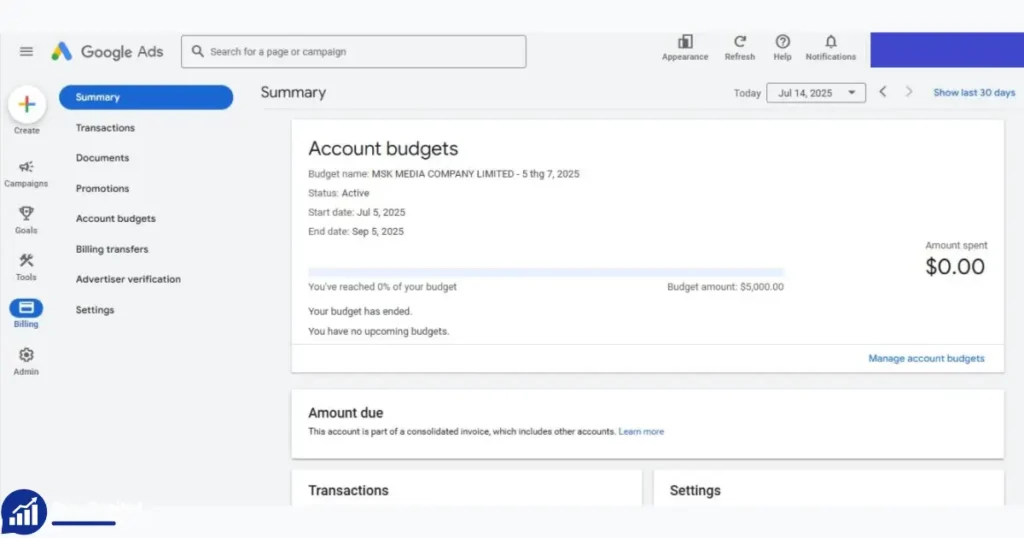The image size is (1024, 538).
Task: Click Budget amount: $5,000.00 text
Action: coord(725,287)
